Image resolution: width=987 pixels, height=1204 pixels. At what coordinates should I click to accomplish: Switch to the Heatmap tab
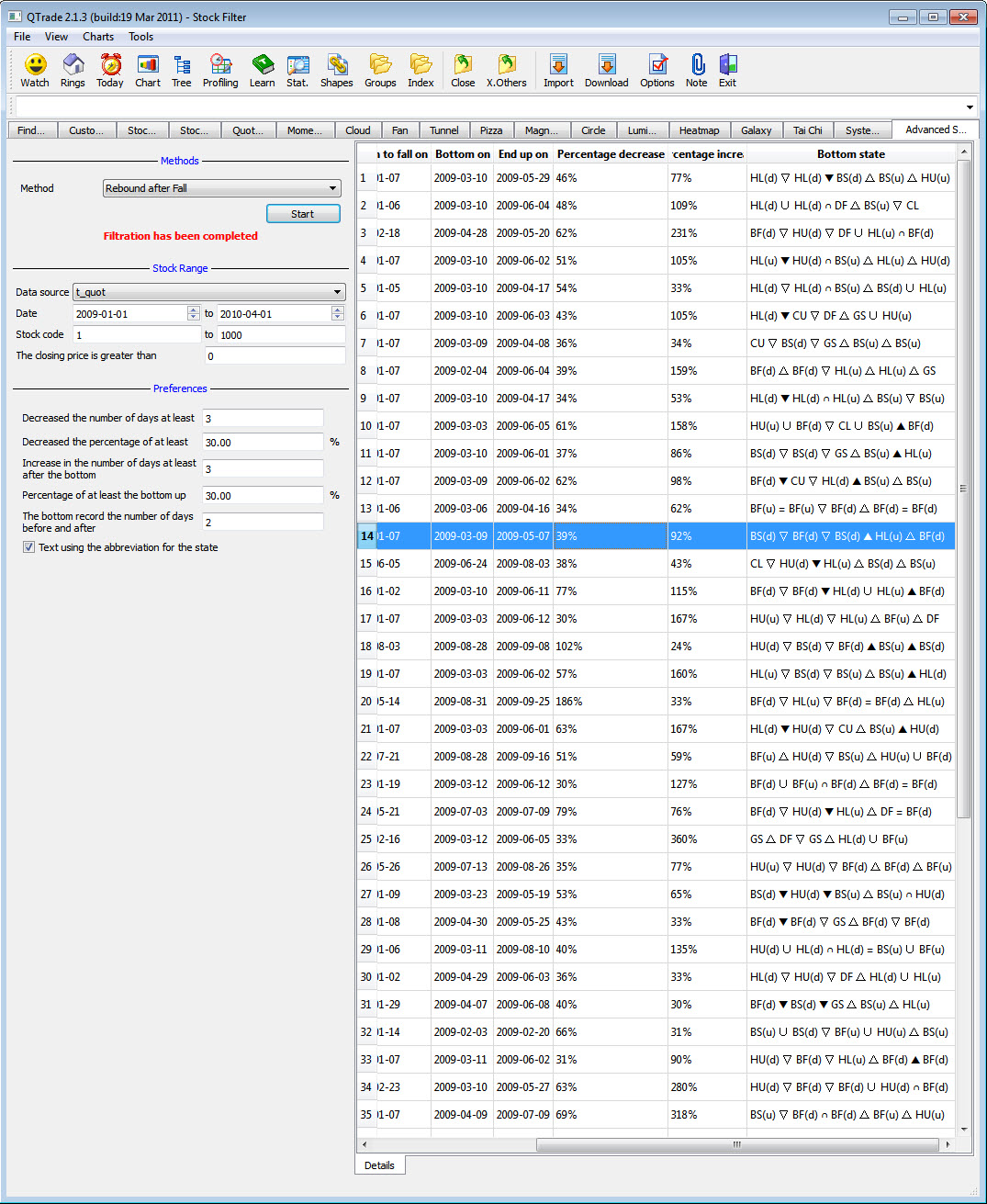(700, 129)
